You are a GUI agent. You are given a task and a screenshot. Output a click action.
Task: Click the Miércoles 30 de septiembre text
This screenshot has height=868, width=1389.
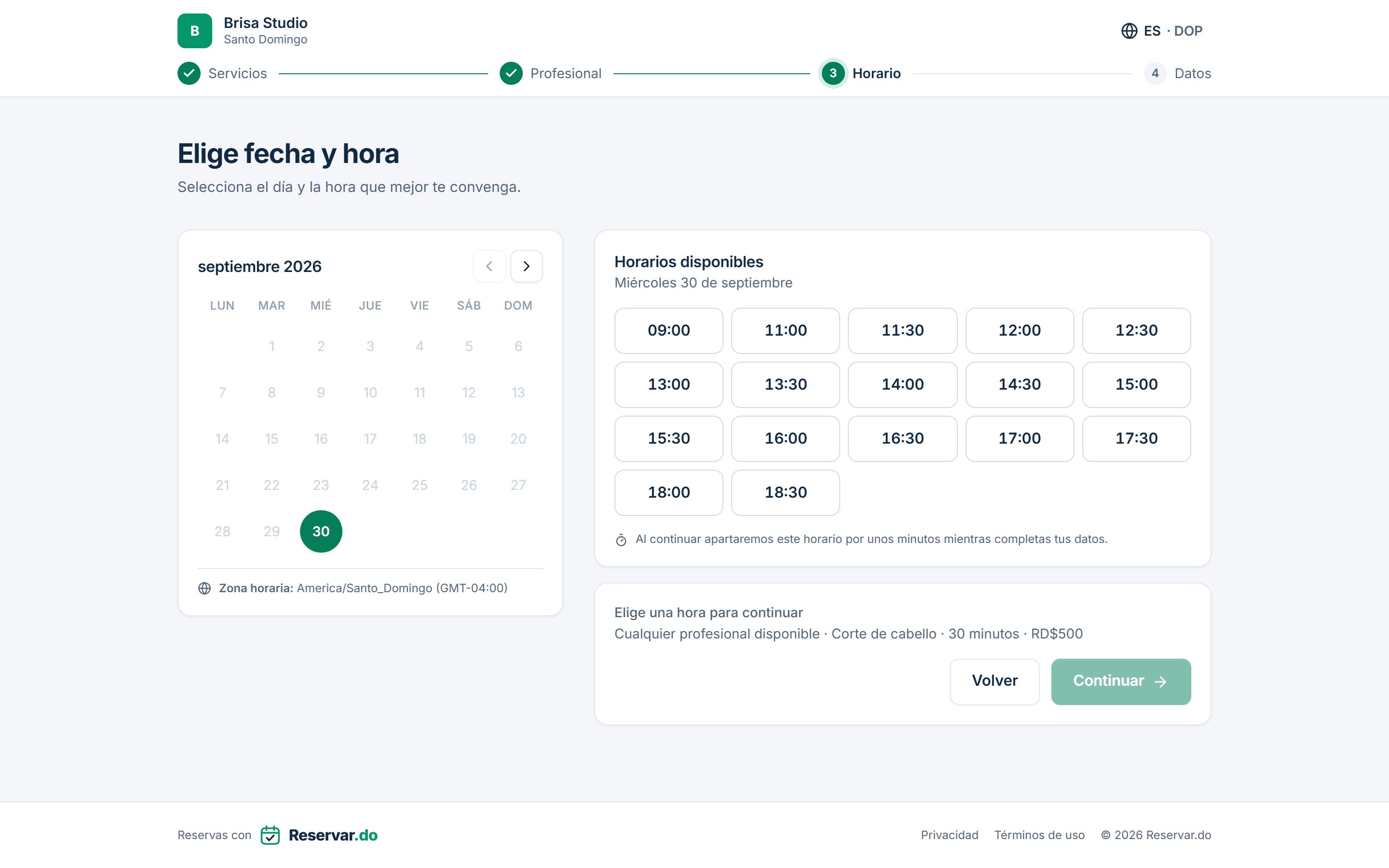click(x=703, y=283)
